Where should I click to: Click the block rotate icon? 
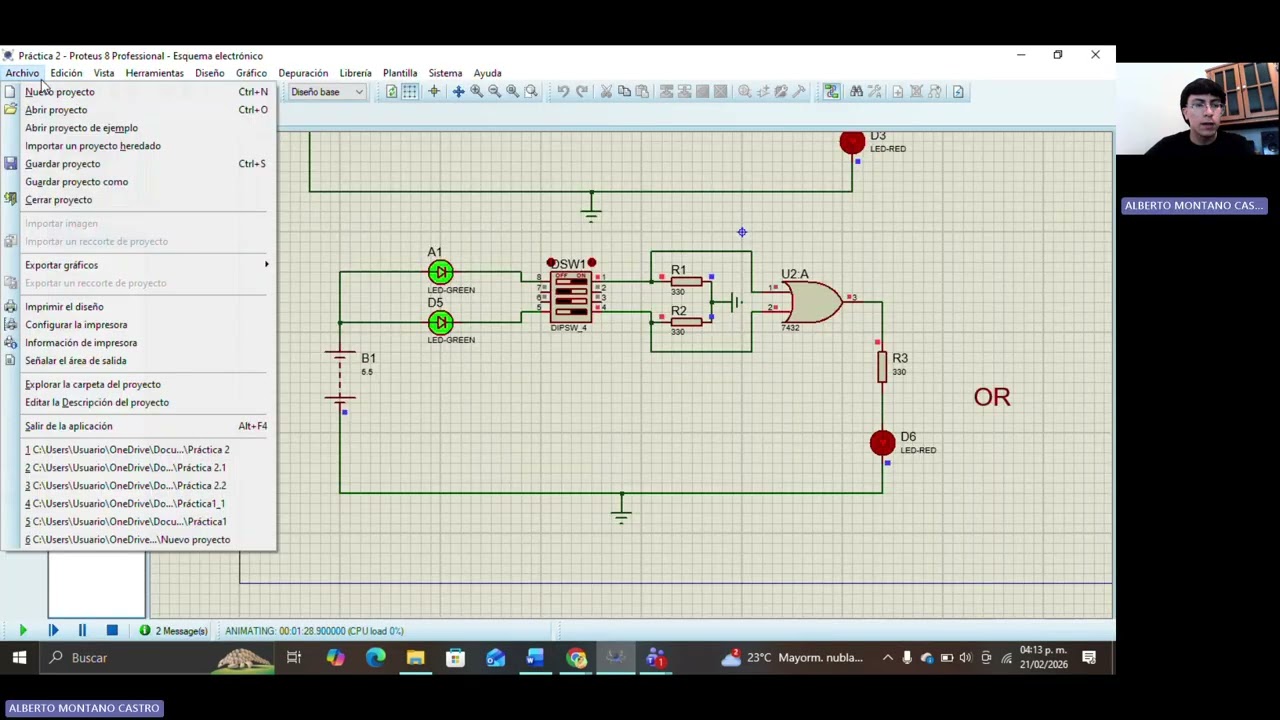click(x=702, y=91)
